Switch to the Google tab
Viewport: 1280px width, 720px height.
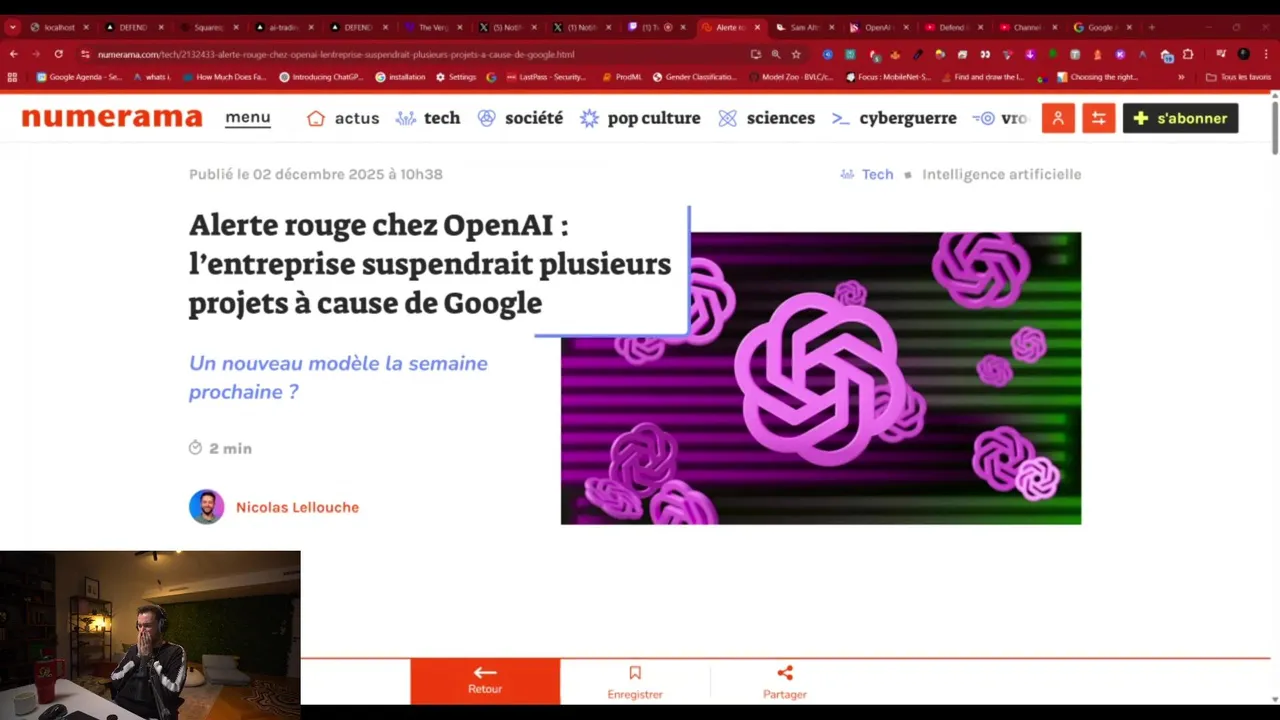click(x=1100, y=27)
